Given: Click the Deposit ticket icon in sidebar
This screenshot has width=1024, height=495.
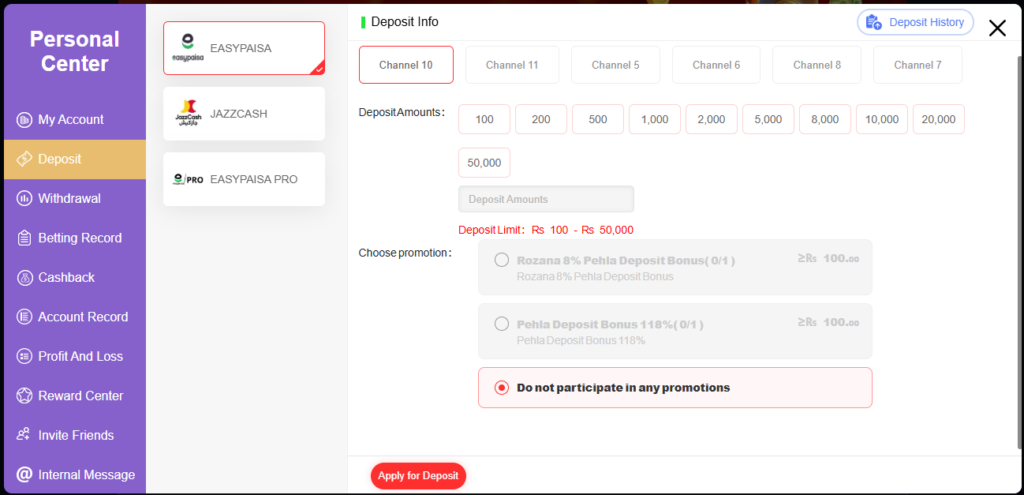Looking at the screenshot, I should [24, 159].
